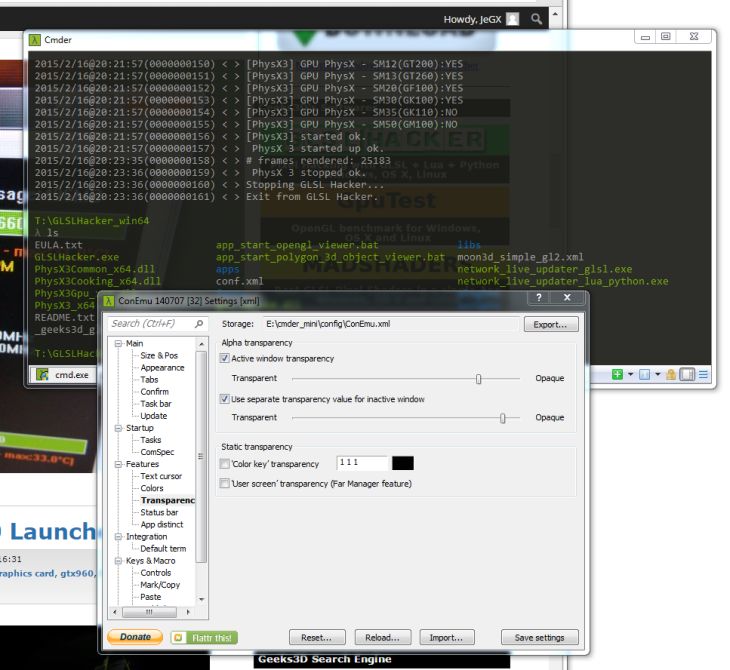Click the browser search magnifier beside Howdy, JeGX

coord(536,19)
